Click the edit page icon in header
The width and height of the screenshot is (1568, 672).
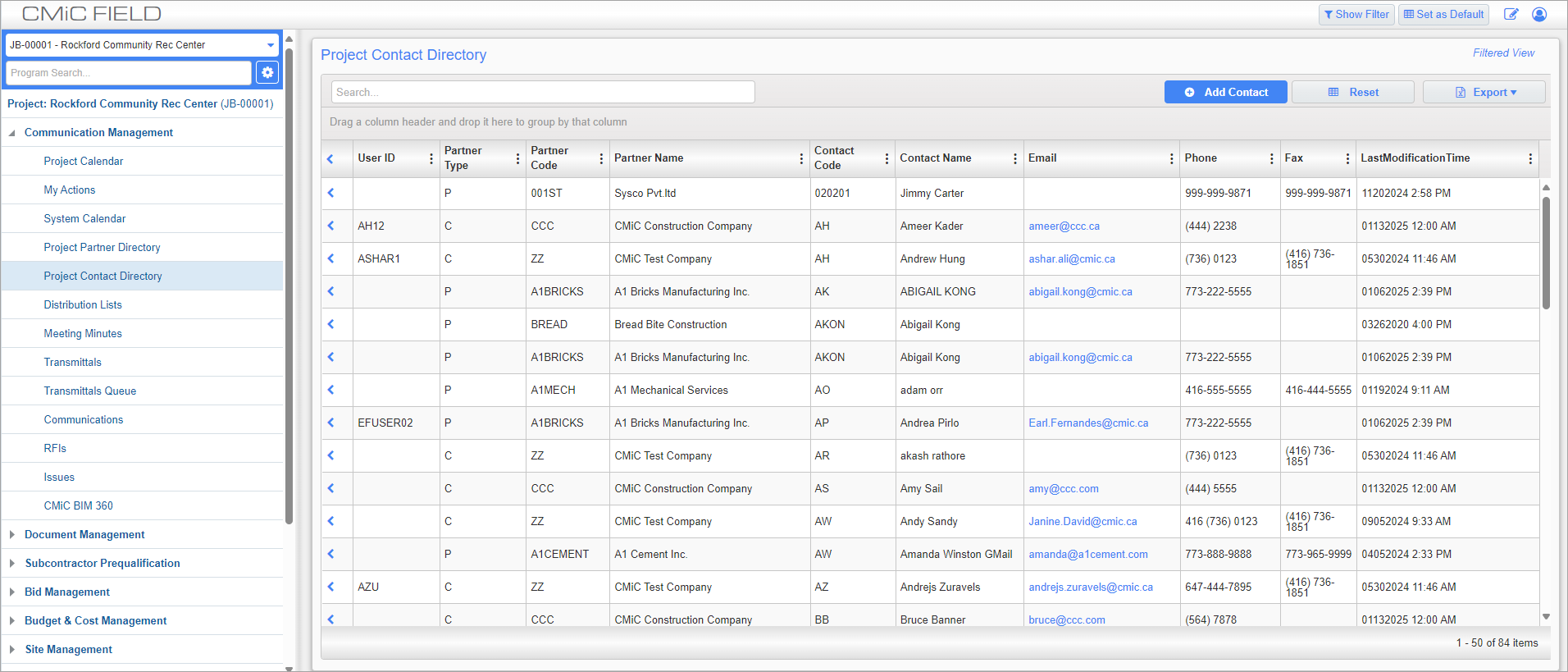click(1511, 14)
